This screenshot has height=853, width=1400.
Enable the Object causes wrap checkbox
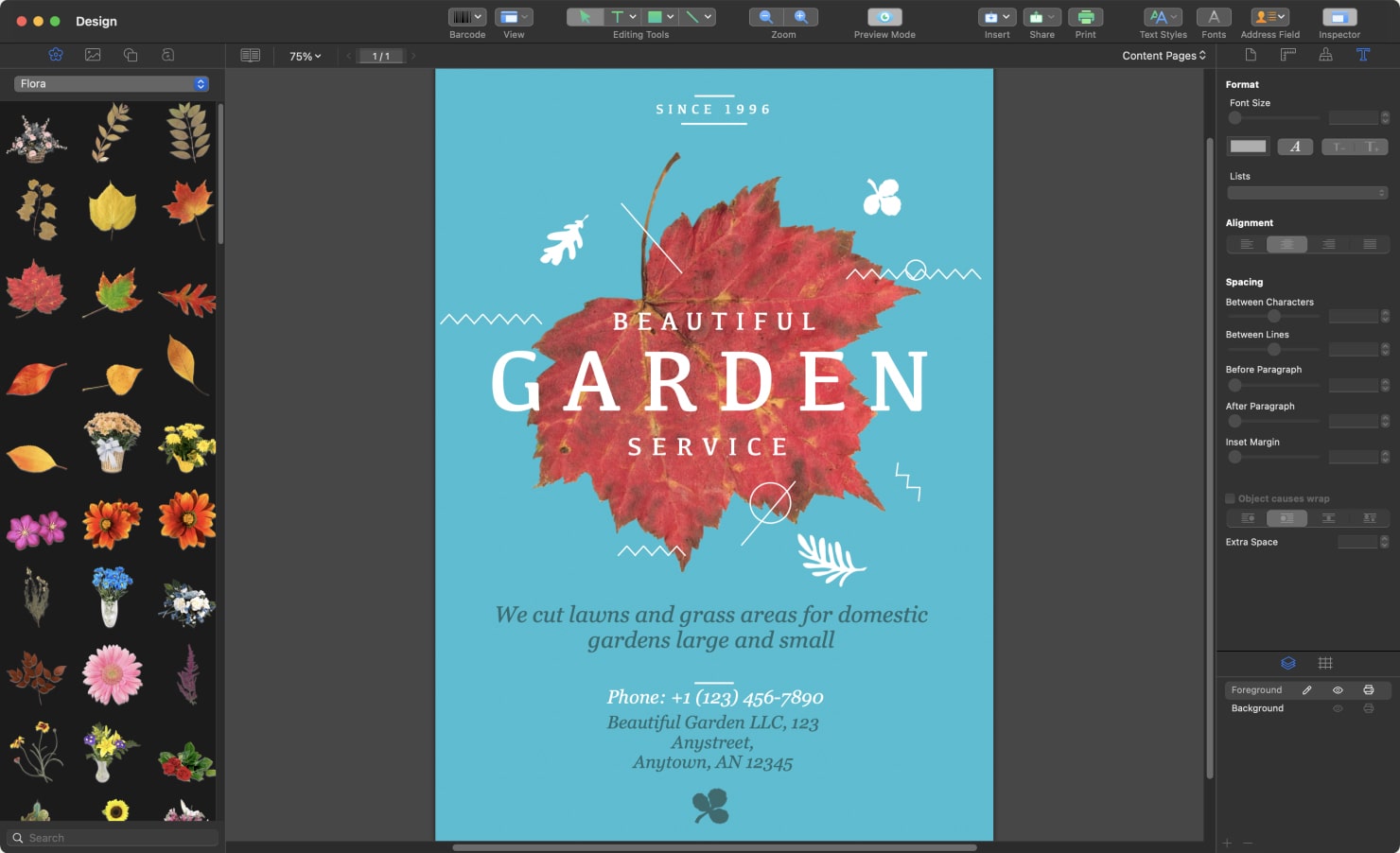tap(1231, 498)
